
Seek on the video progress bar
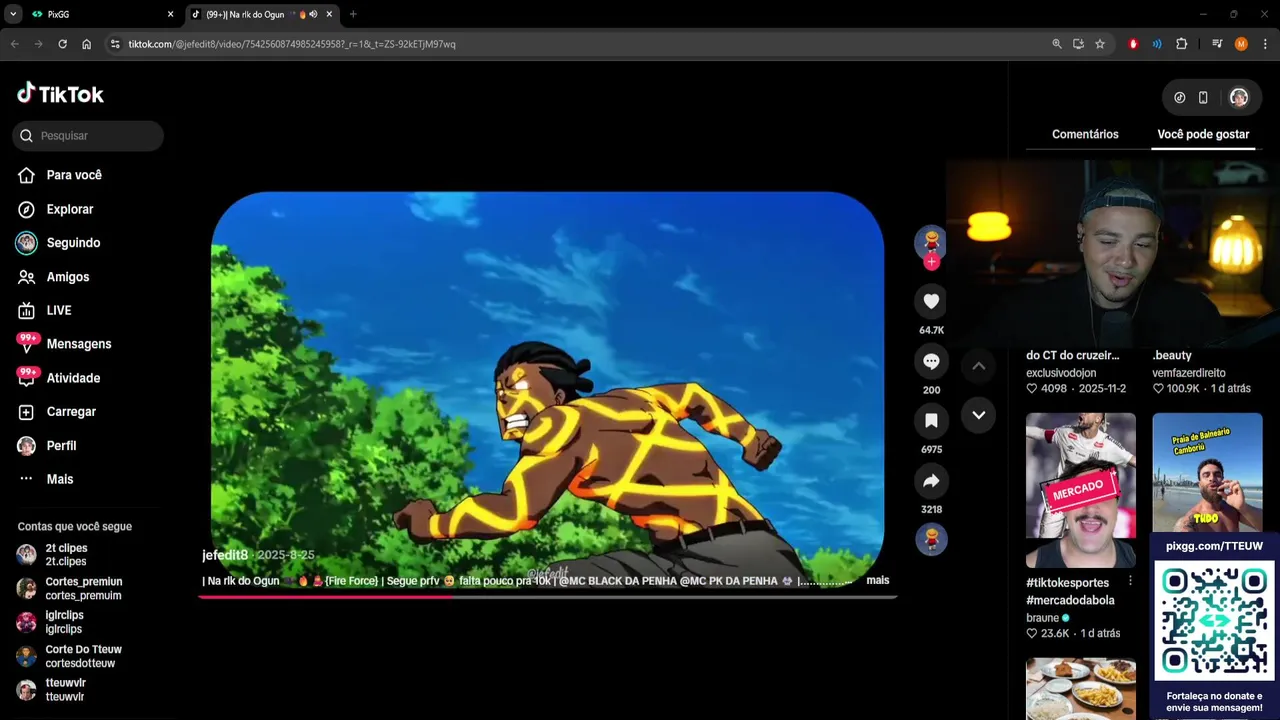(x=547, y=597)
